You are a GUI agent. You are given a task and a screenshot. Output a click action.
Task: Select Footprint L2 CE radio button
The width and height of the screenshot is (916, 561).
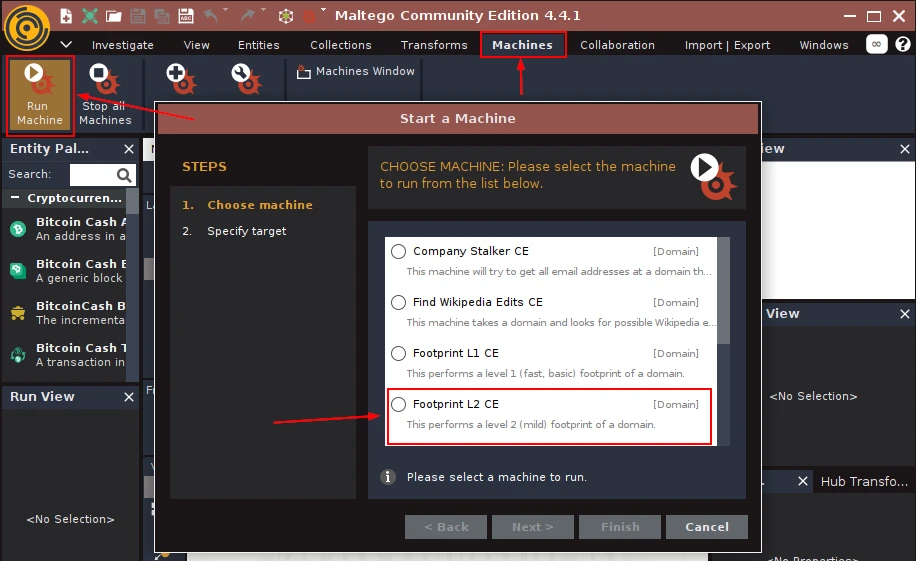click(x=399, y=404)
